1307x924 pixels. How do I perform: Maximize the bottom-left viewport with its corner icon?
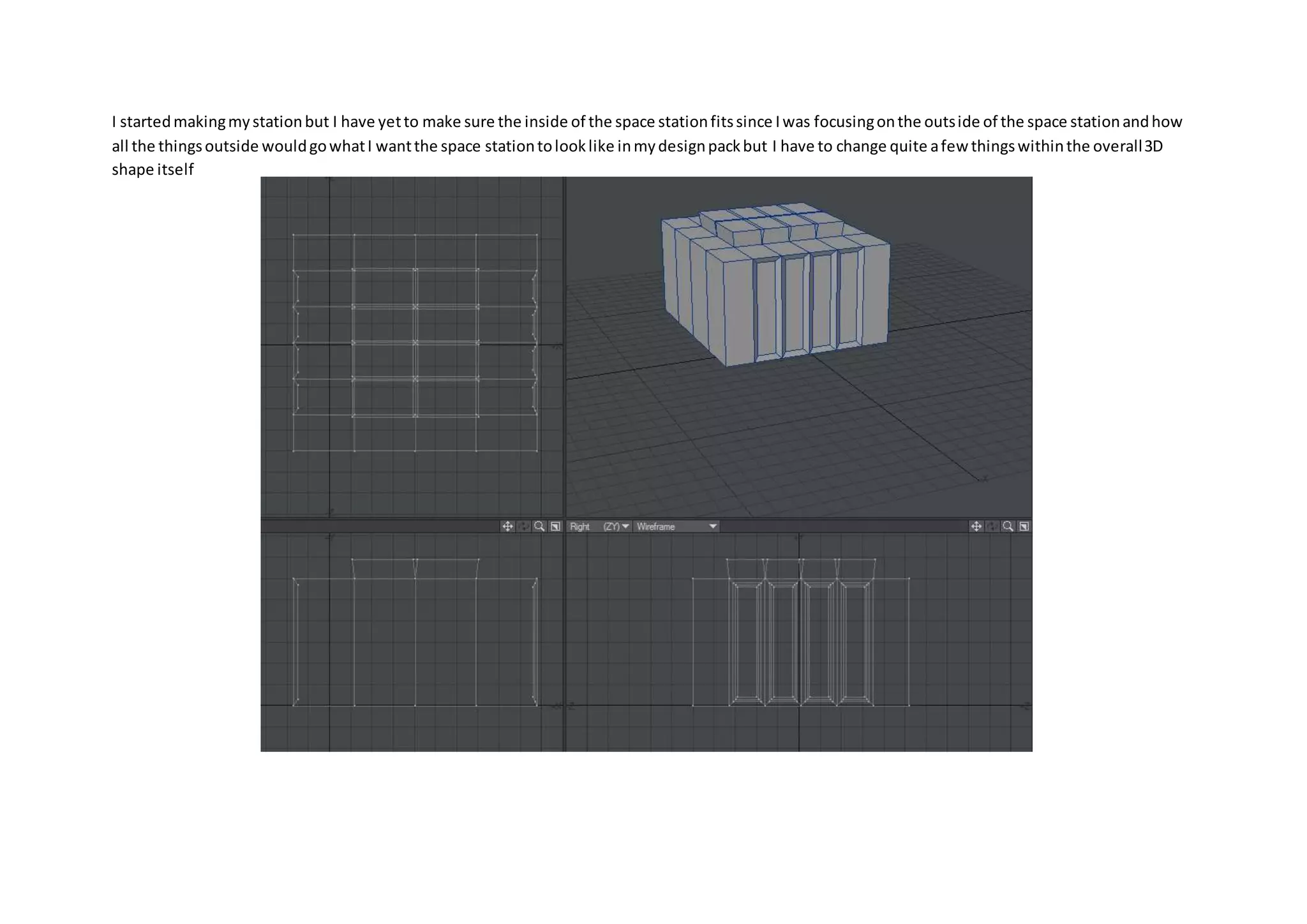(x=555, y=526)
